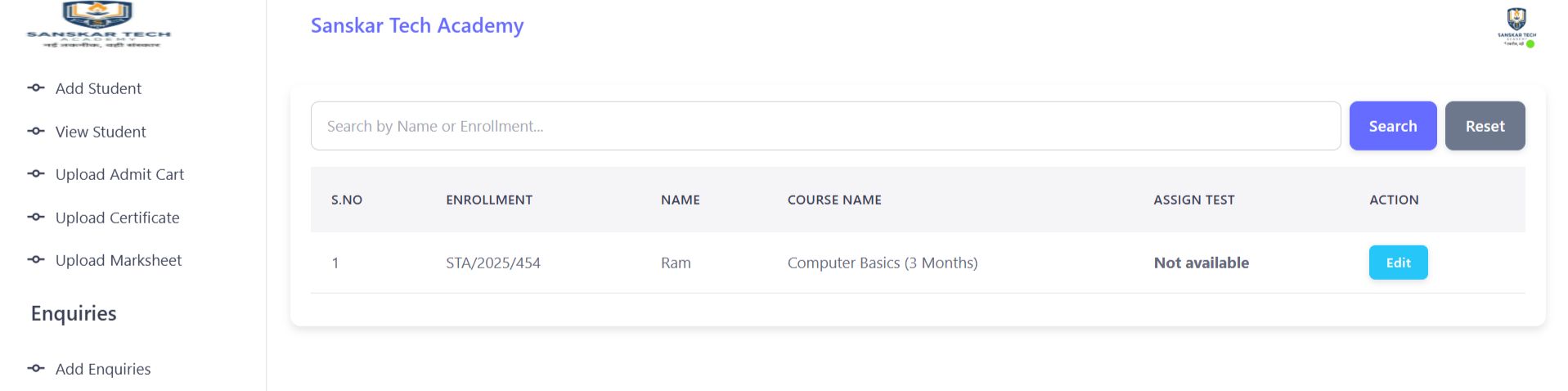Click the icon beside Add Student

tap(36, 88)
